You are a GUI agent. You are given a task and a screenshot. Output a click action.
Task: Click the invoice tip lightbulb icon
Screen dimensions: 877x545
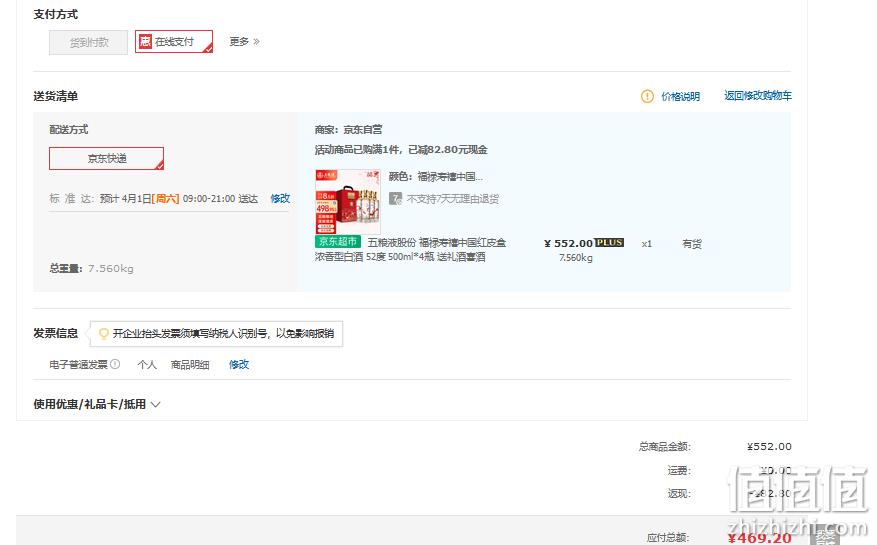(103, 333)
